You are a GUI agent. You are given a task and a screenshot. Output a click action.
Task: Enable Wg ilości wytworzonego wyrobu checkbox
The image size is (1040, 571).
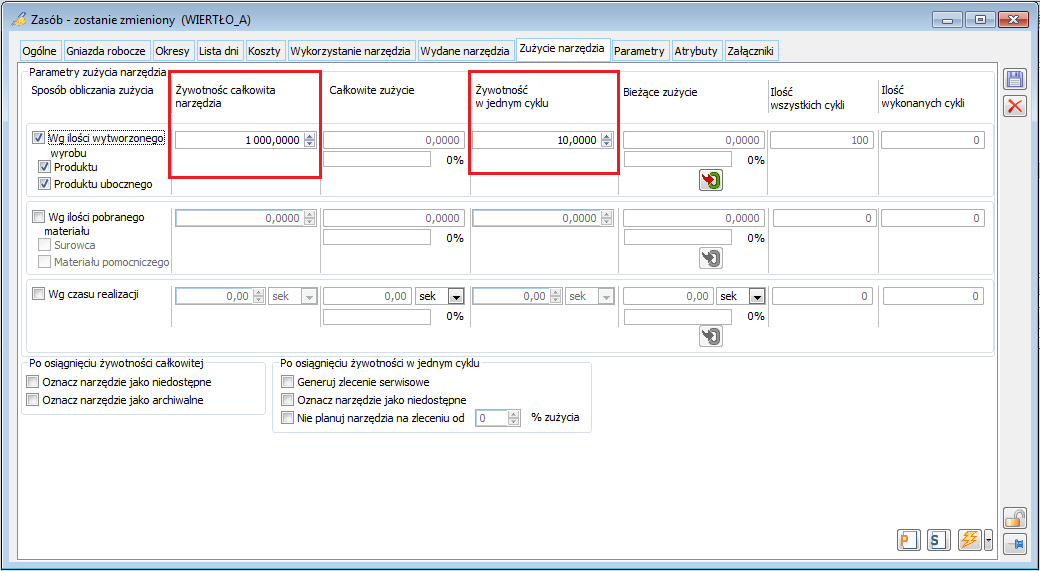point(38,138)
